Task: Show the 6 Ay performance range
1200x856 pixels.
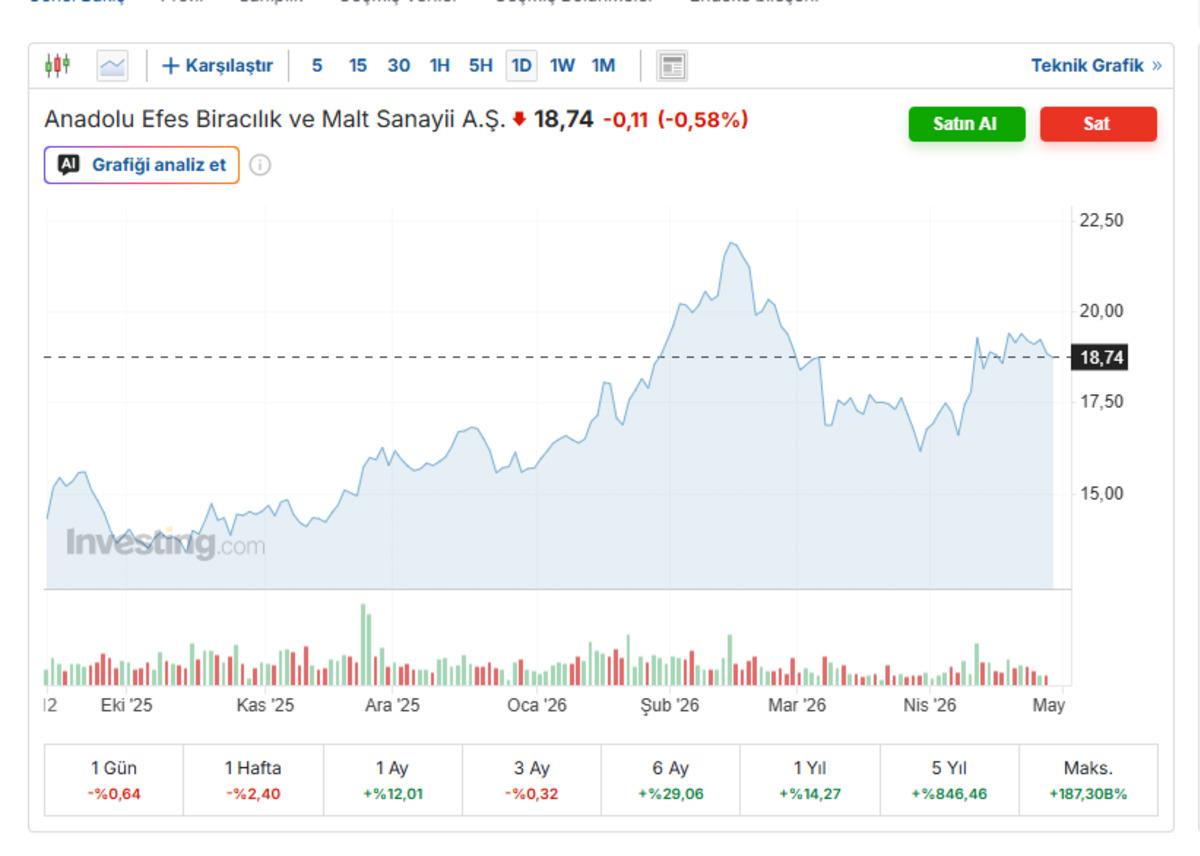Action: click(x=670, y=780)
